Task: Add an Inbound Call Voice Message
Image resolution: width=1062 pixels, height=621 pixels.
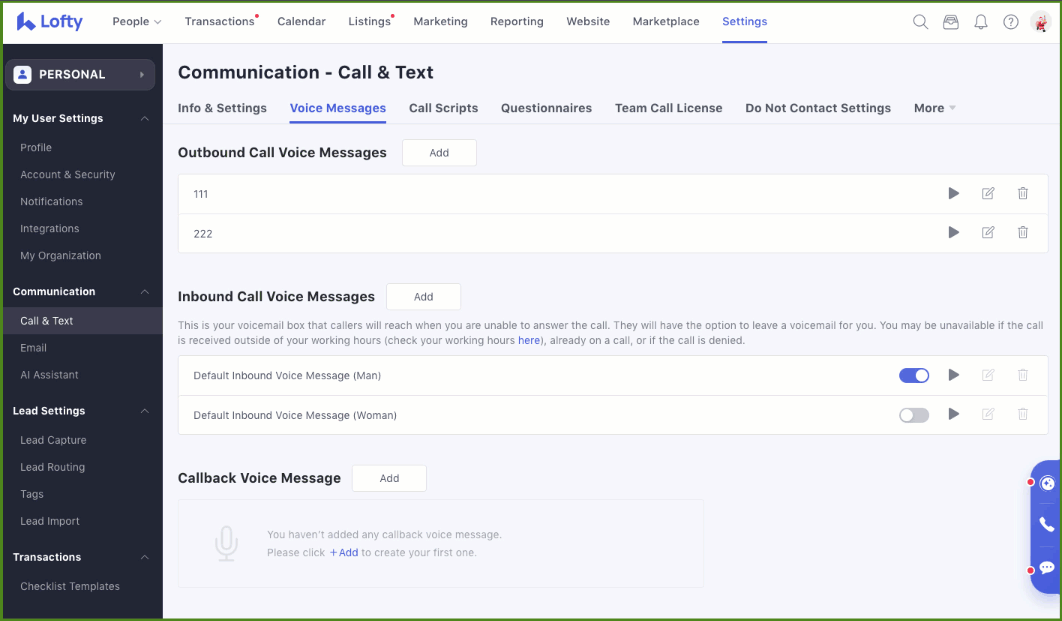Action: (423, 297)
